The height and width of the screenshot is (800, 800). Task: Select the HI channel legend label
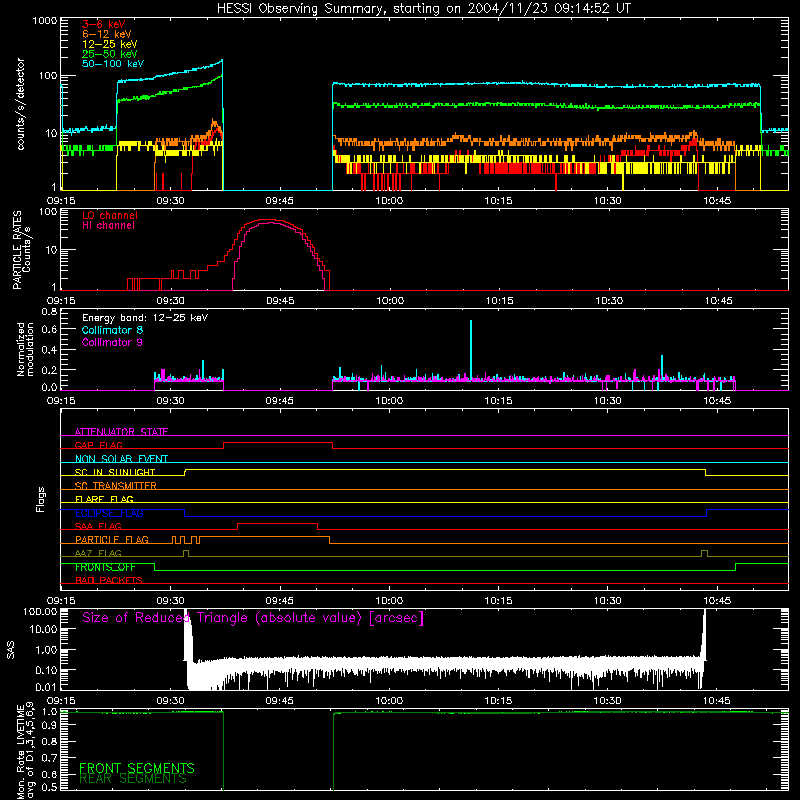tap(108, 226)
